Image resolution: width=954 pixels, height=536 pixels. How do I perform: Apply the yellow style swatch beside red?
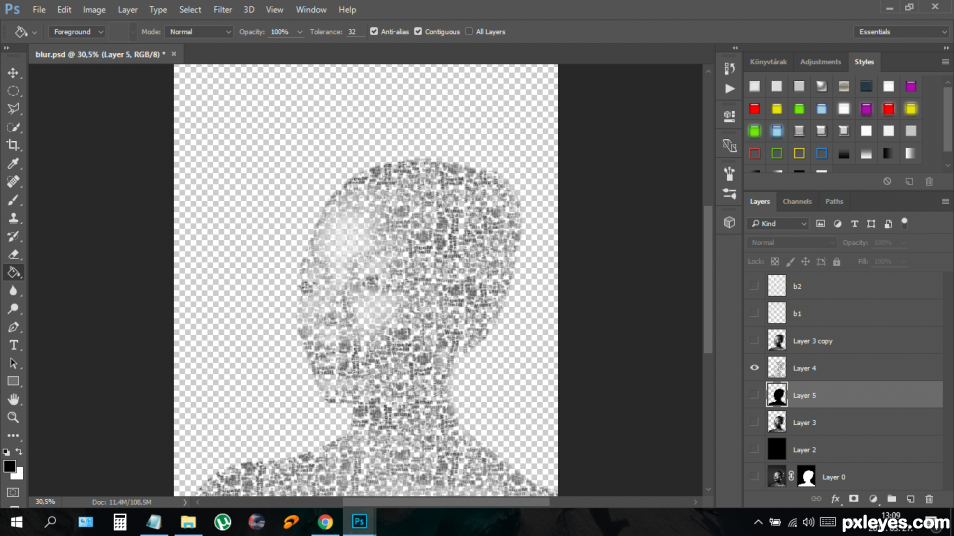[x=777, y=109]
